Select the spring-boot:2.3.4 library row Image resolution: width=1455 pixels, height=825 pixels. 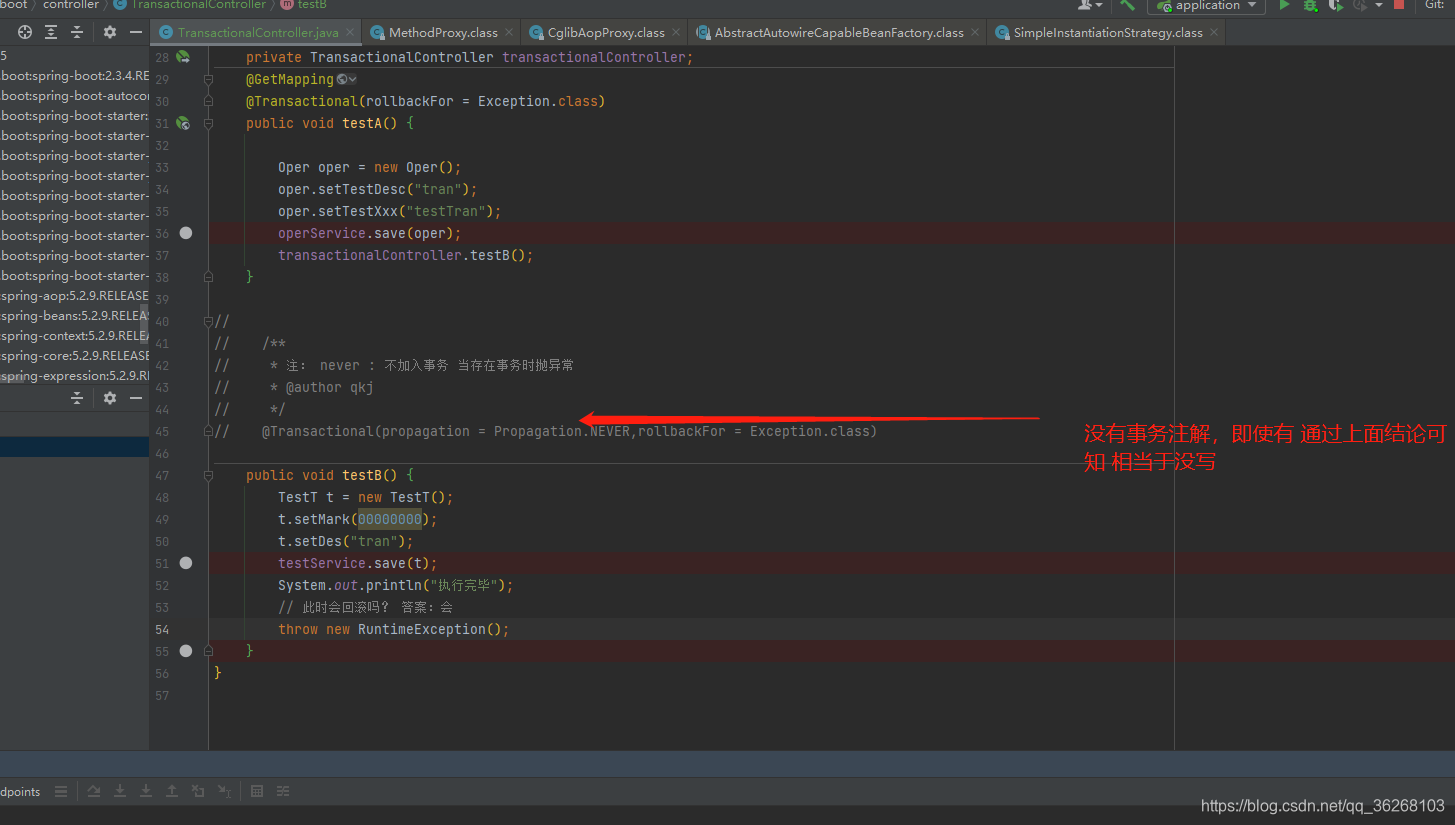point(74,76)
